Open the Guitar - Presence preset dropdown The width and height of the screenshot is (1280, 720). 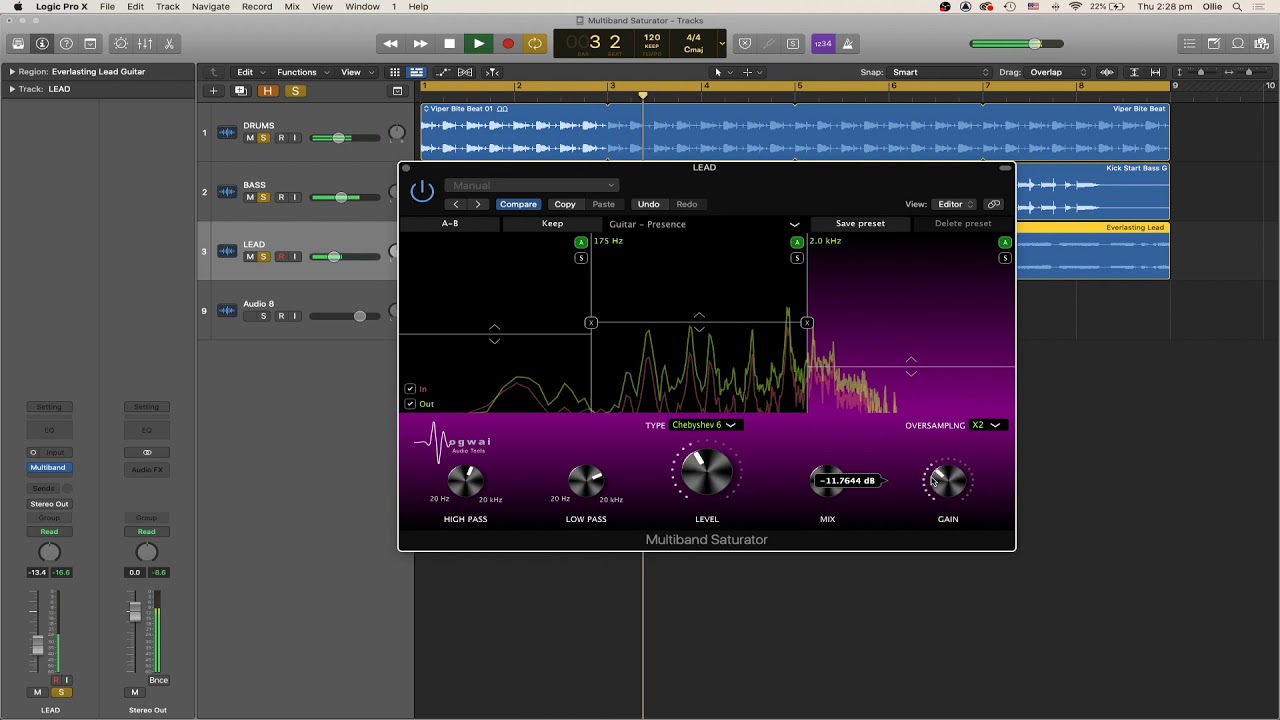(x=704, y=224)
